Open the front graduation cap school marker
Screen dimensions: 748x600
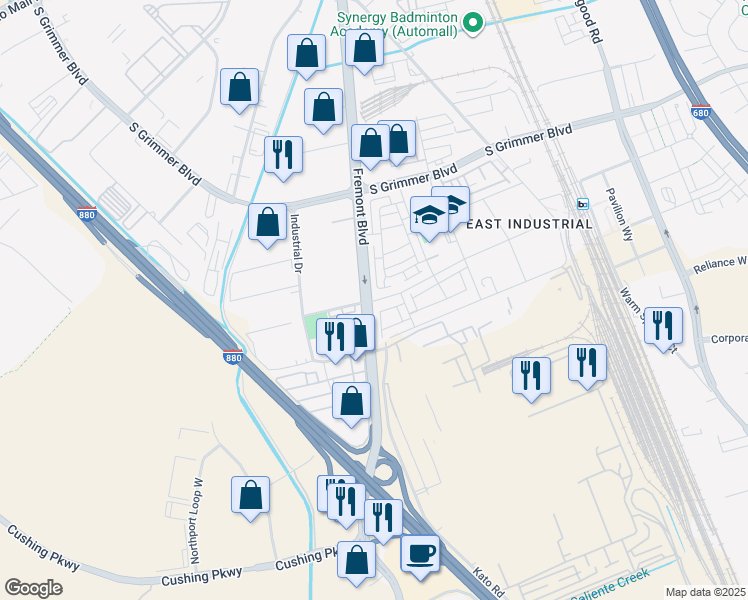[x=429, y=216]
